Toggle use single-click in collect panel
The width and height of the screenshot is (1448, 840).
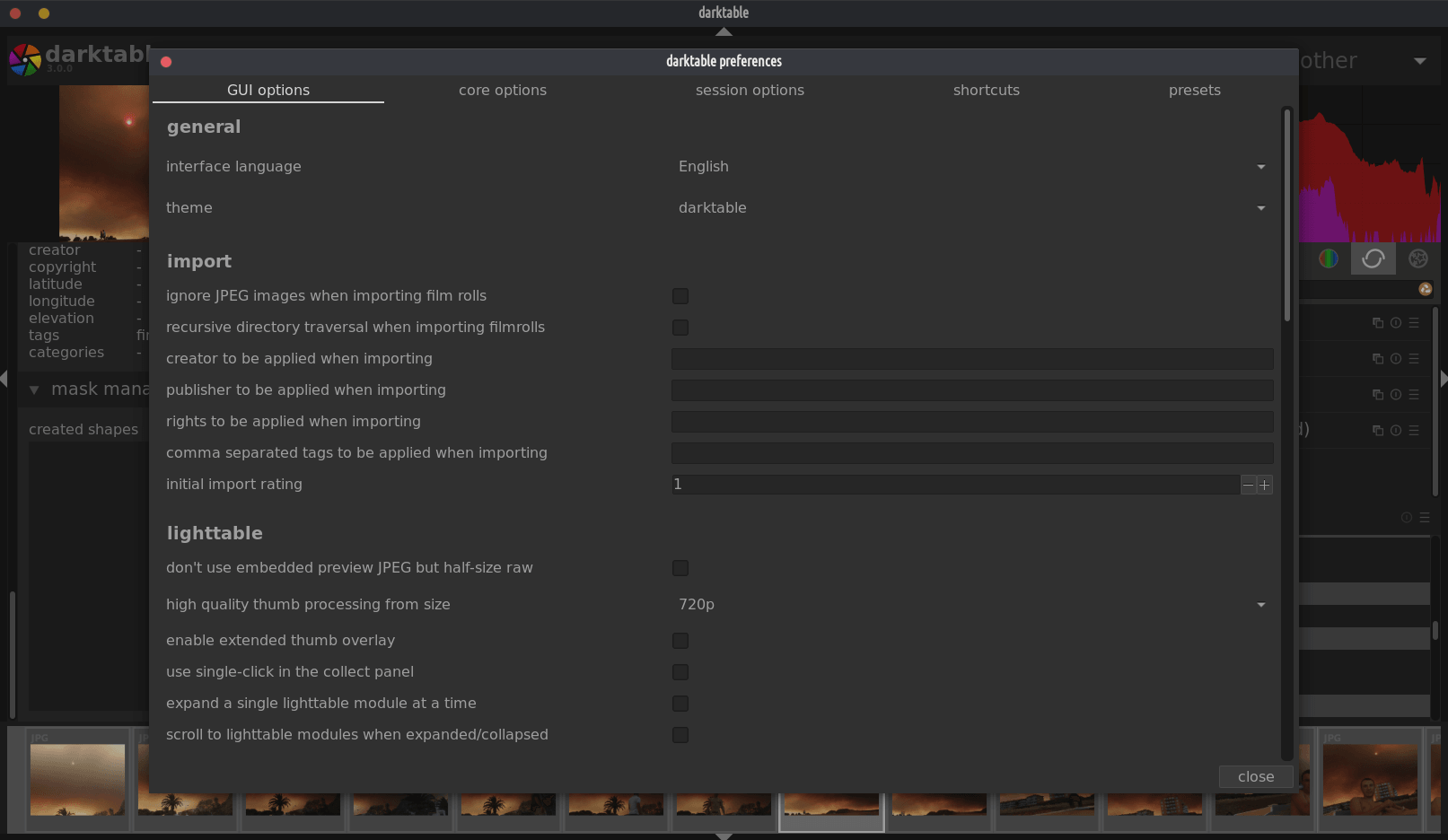tap(680, 672)
